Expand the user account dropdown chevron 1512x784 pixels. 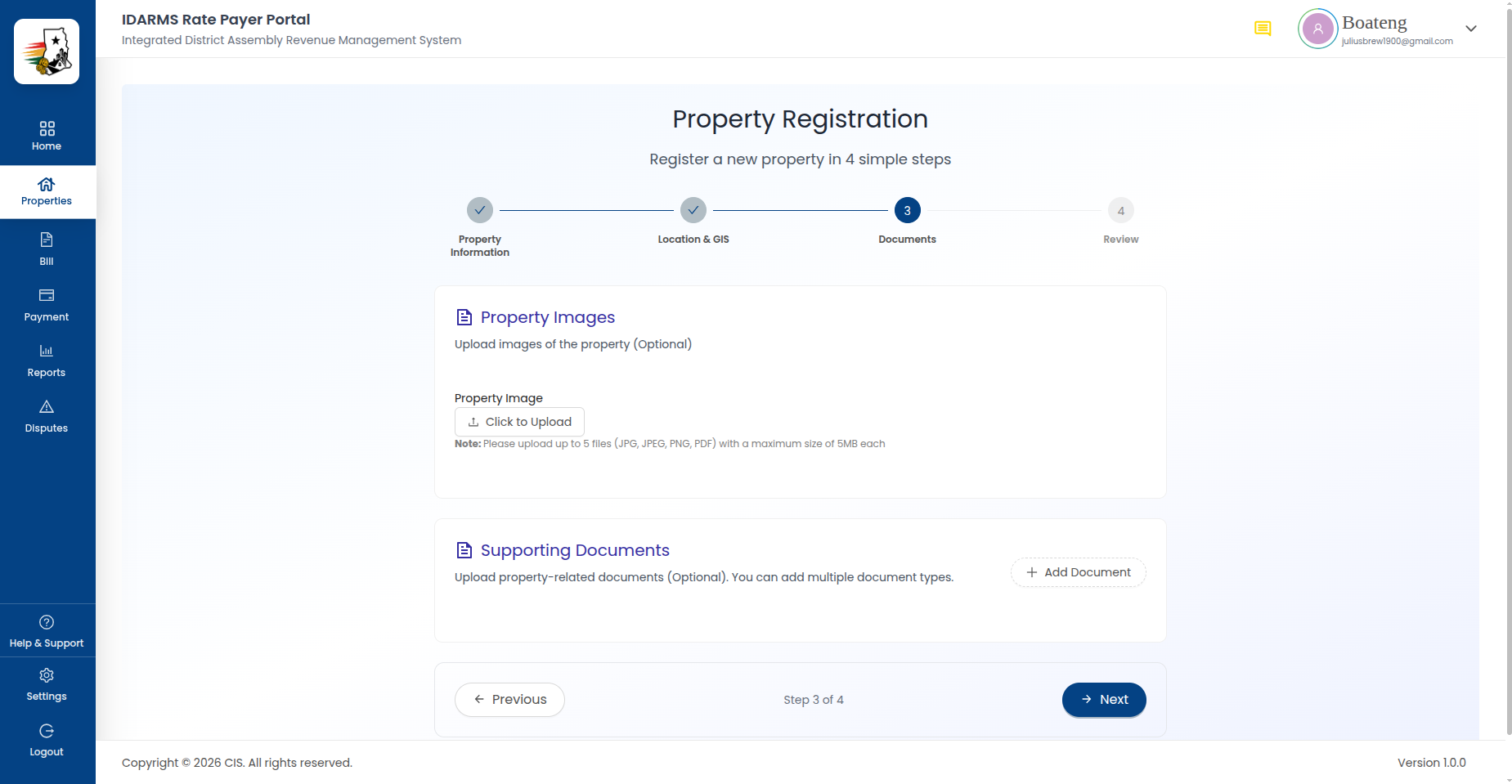1471,29
